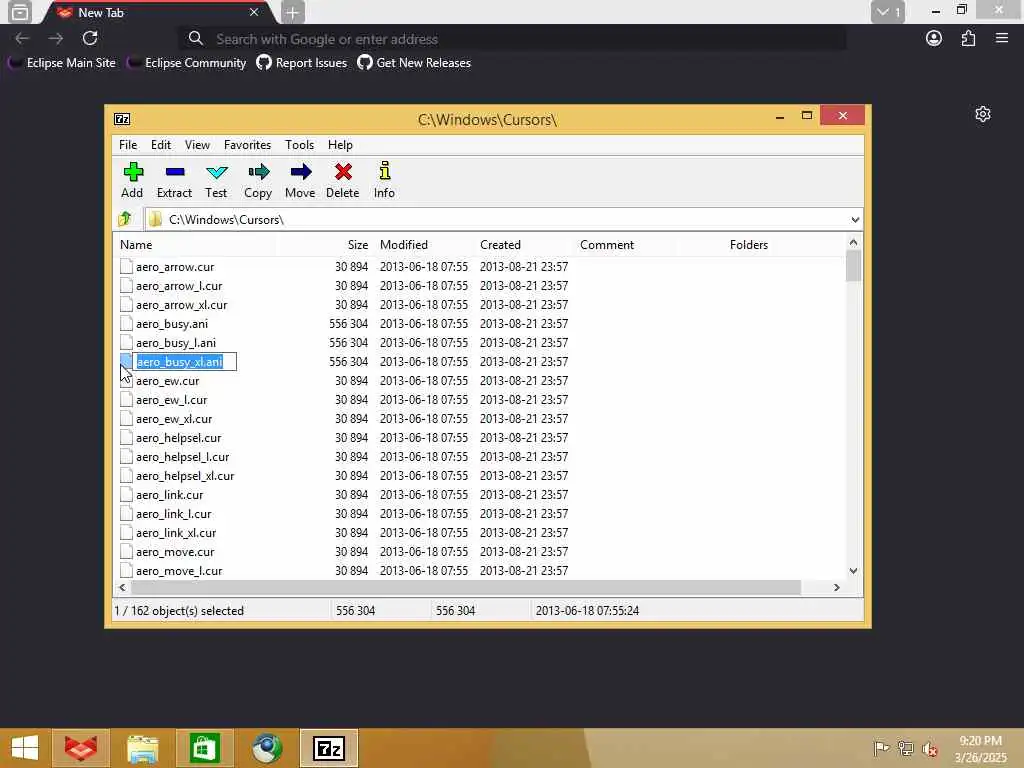
Task: Go up one folder level icon
Action: click(x=125, y=219)
